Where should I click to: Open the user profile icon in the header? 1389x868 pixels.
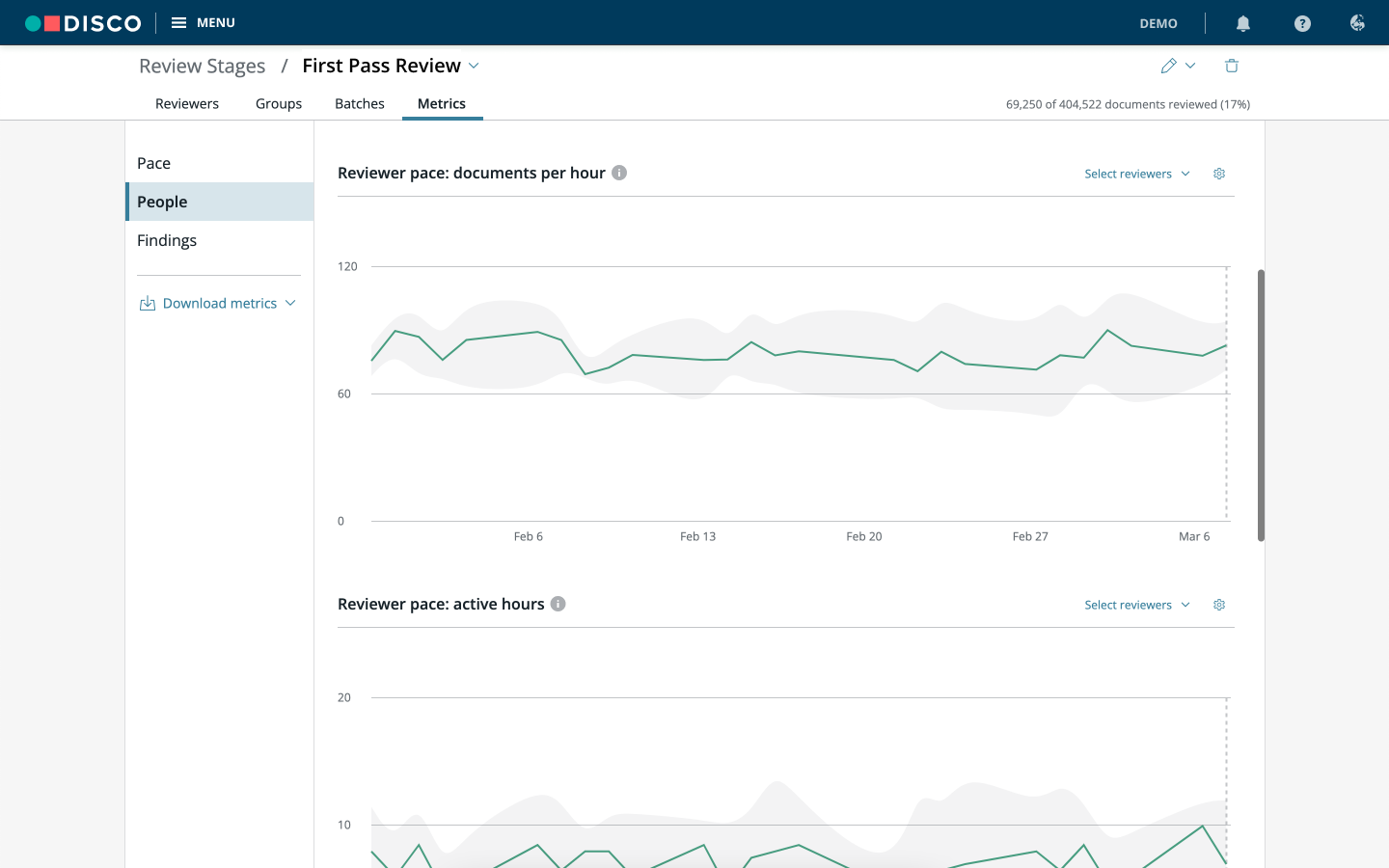(x=1357, y=23)
